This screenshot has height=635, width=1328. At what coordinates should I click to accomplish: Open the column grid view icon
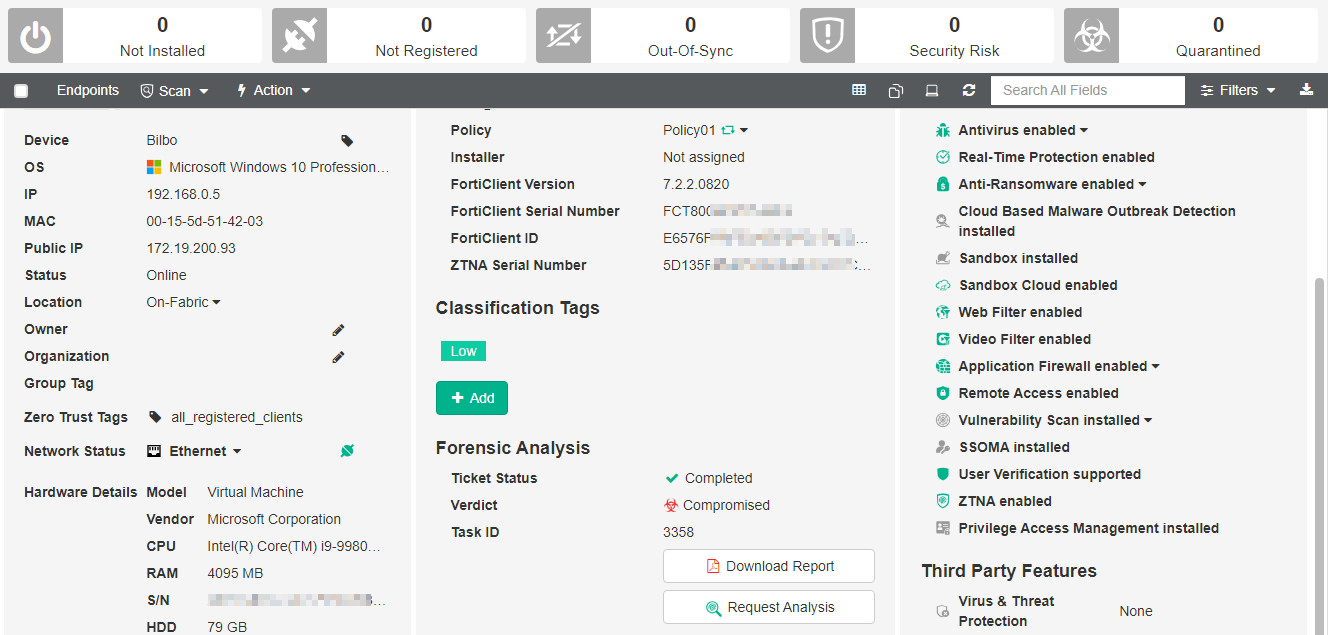pyautogui.click(x=859, y=90)
